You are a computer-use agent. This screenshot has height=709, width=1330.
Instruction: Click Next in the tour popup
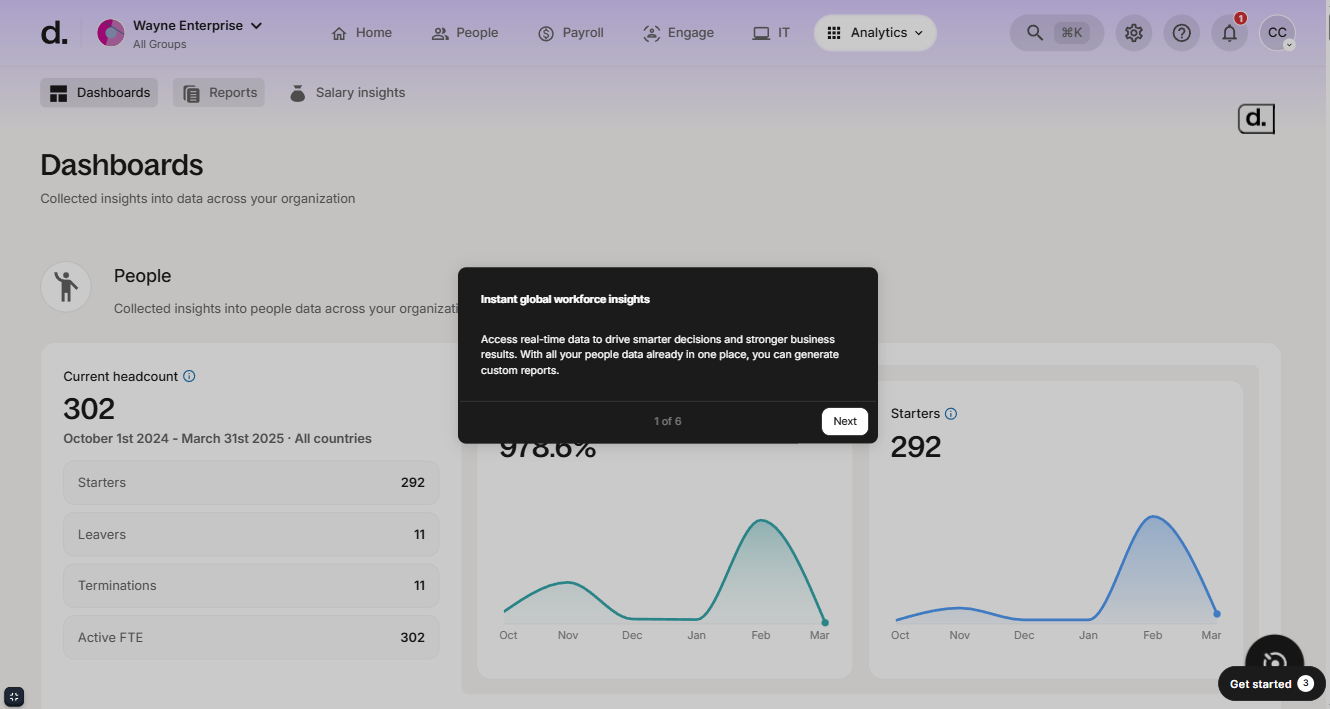pyautogui.click(x=845, y=421)
